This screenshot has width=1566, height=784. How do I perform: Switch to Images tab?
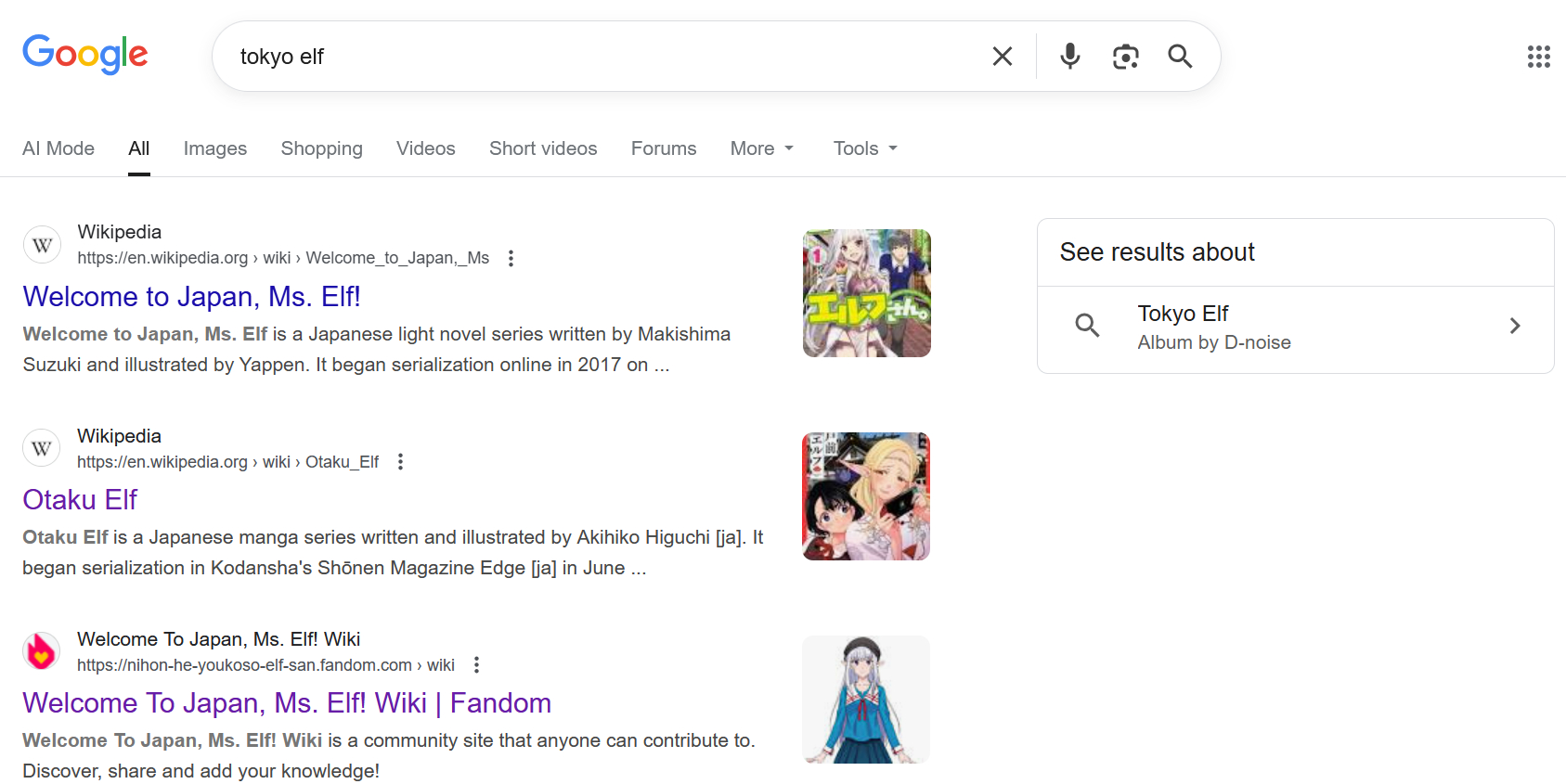(x=215, y=148)
